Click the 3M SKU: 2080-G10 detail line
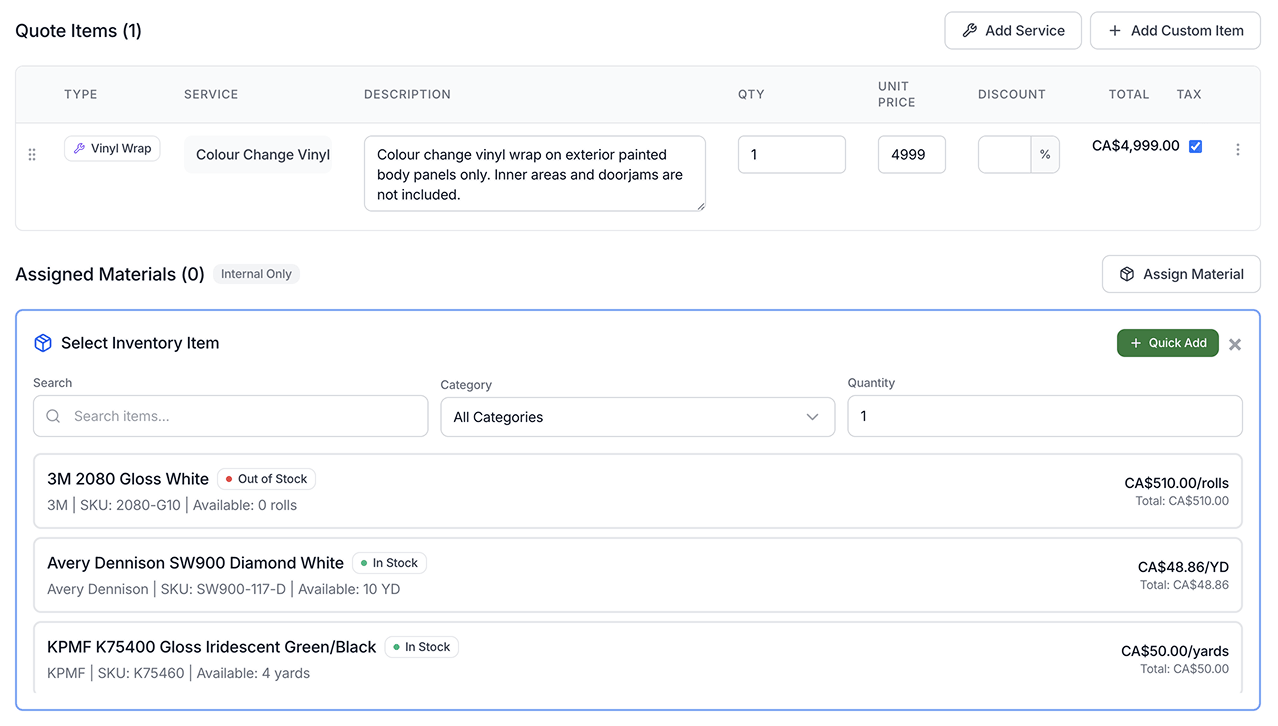The height and width of the screenshot is (726, 1278). [172, 505]
